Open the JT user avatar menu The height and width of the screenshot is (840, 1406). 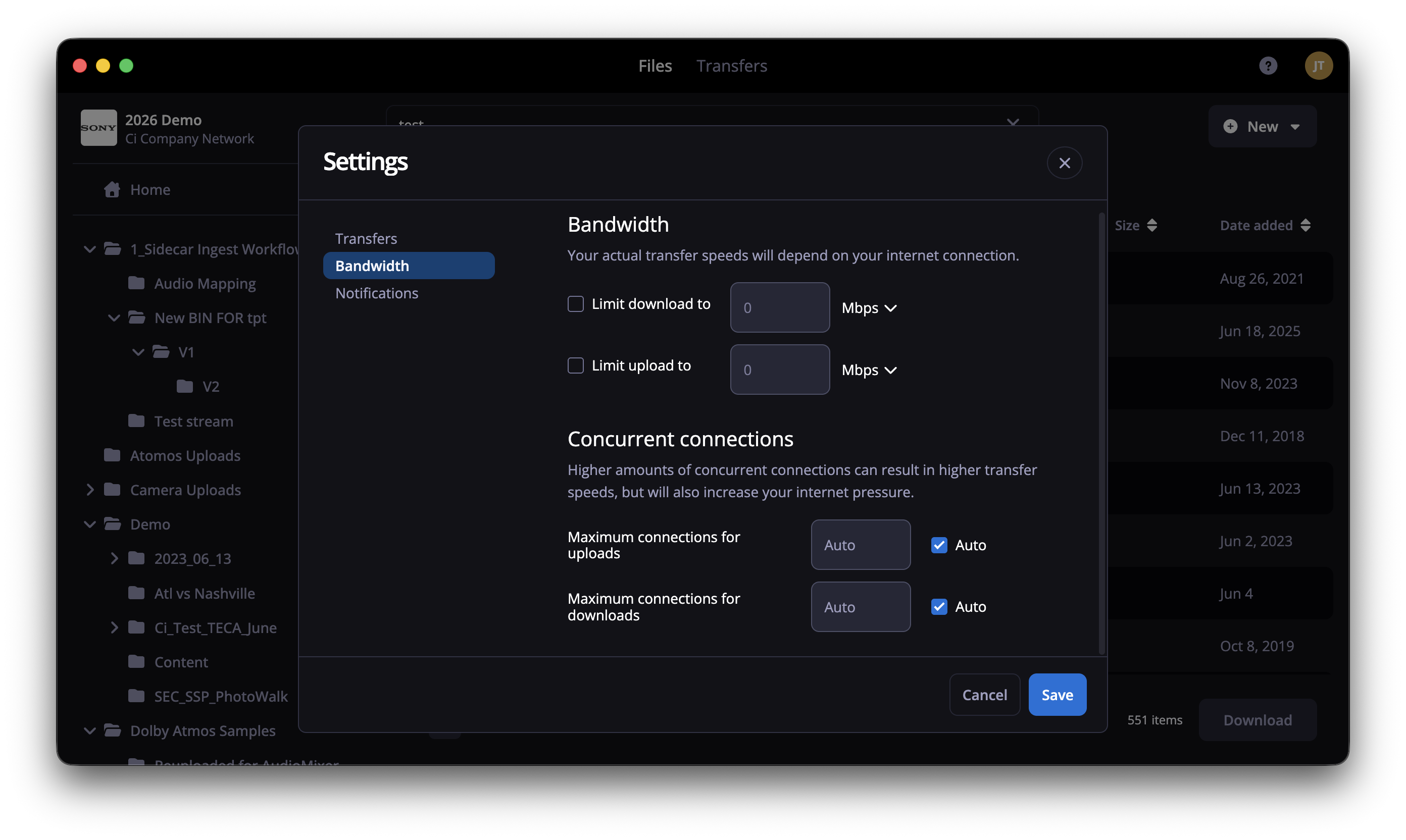(x=1318, y=66)
